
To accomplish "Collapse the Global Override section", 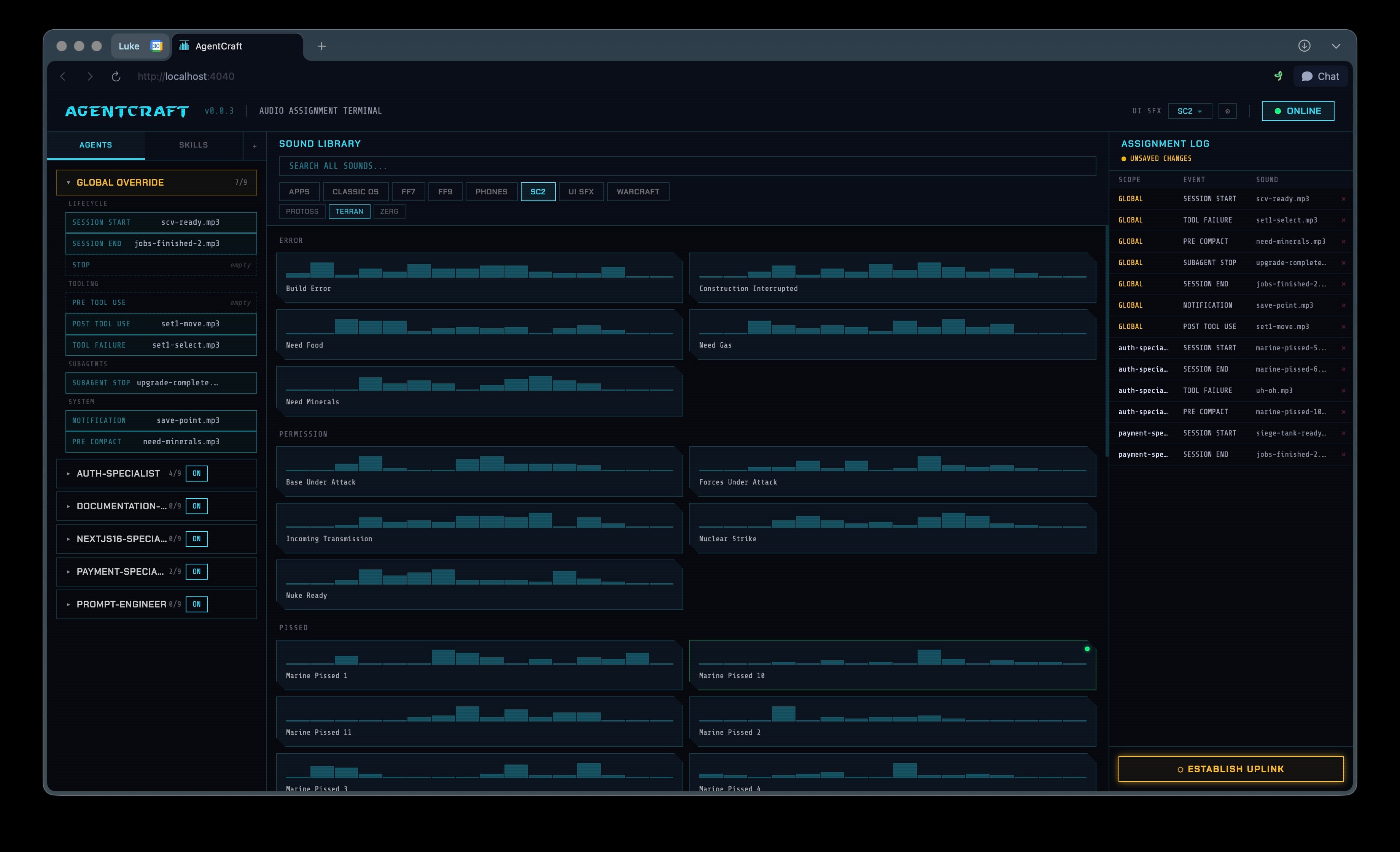I will (68, 183).
